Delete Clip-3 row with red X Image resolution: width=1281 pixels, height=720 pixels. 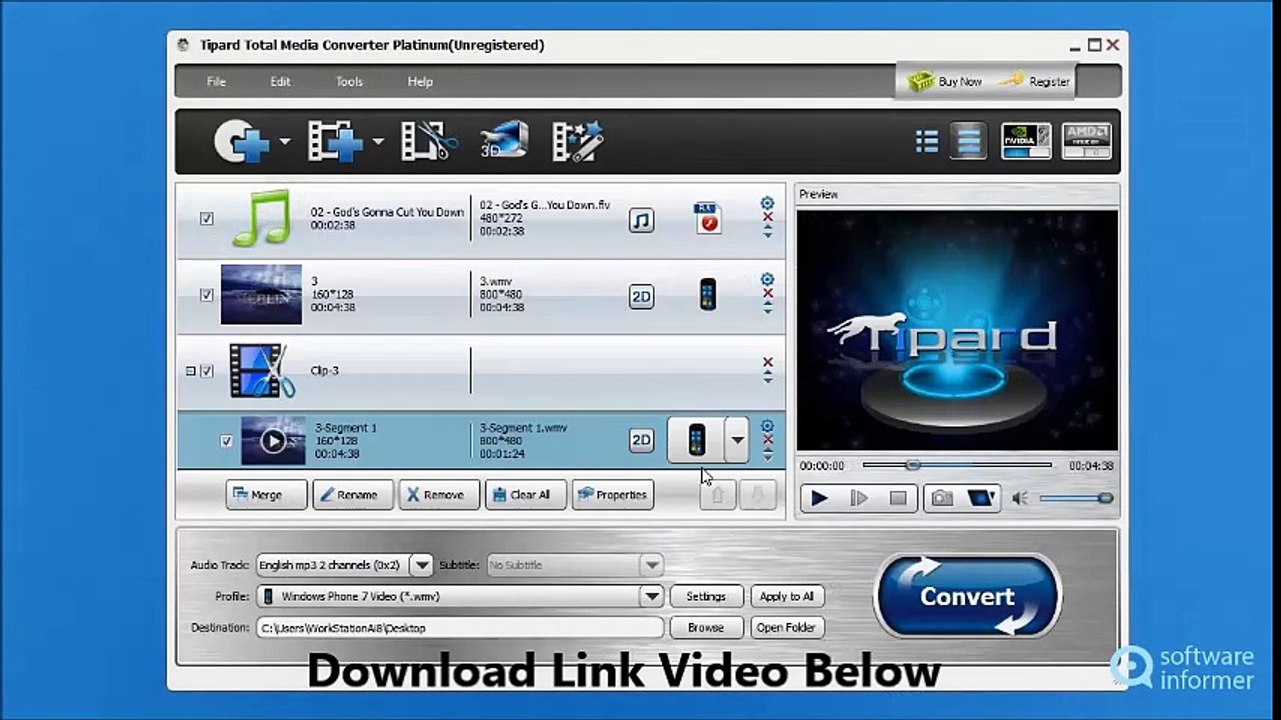click(x=767, y=363)
